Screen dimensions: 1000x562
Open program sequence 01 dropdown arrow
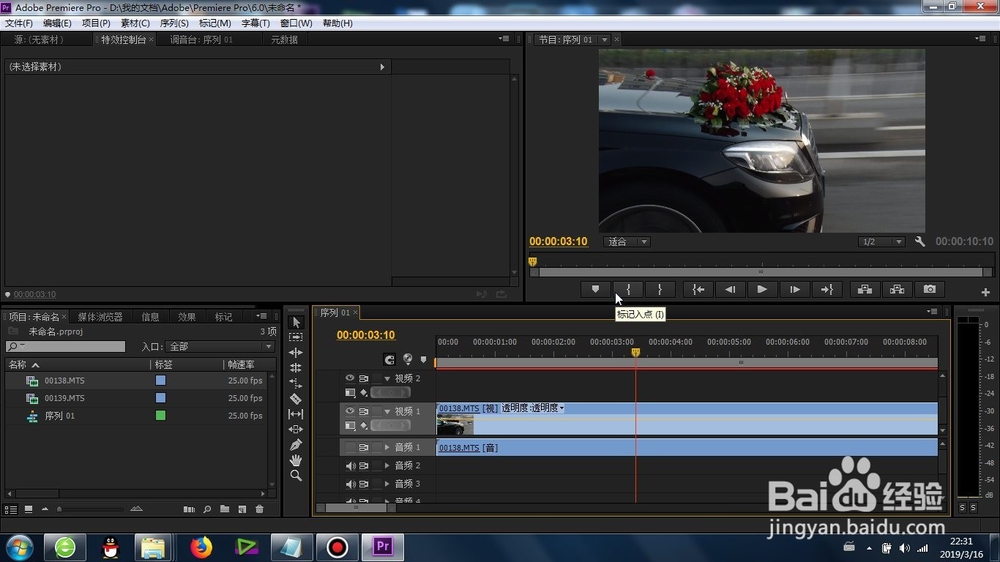coord(604,40)
